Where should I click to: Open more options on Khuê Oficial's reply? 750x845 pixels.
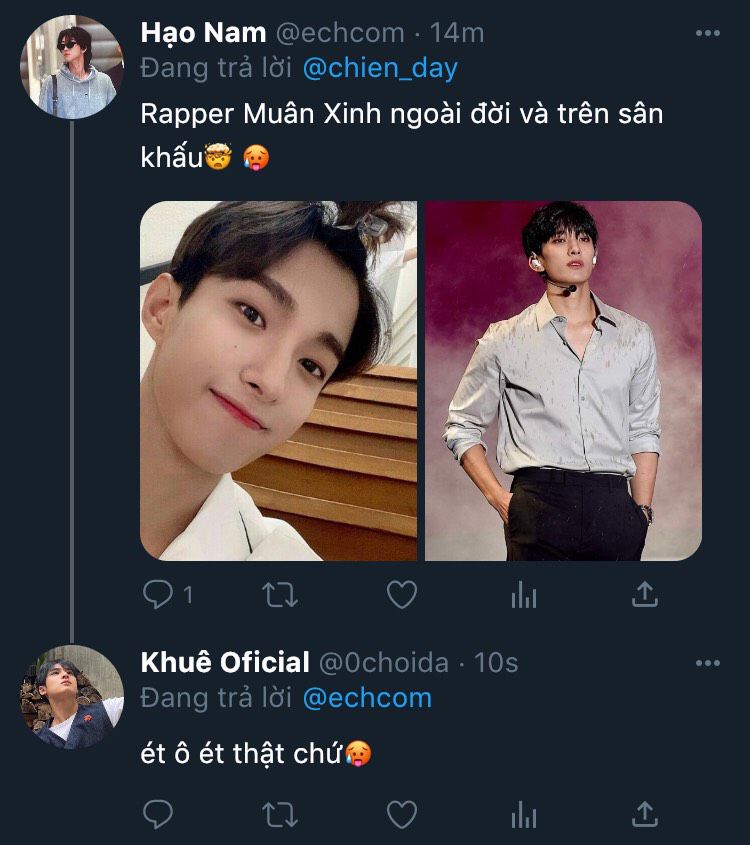point(707,662)
